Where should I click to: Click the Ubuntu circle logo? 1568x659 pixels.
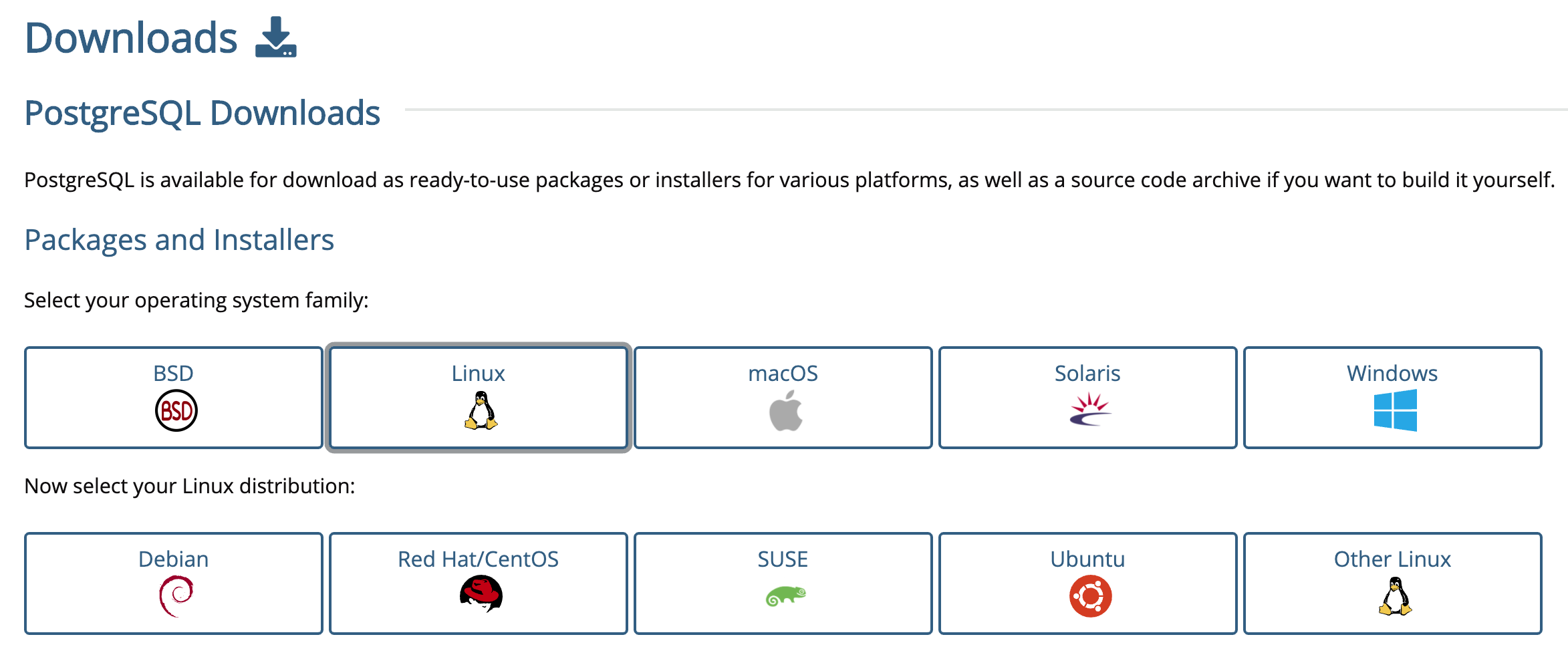1090,596
